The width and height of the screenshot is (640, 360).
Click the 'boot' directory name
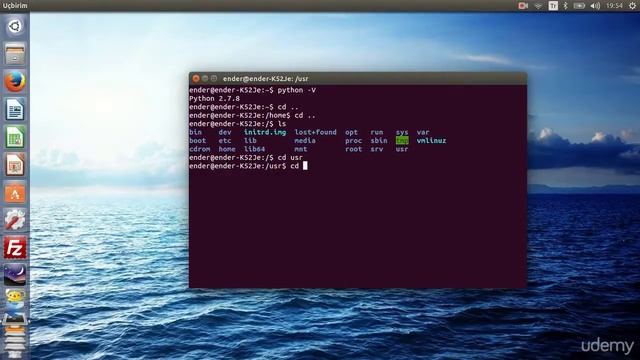(198, 141)
